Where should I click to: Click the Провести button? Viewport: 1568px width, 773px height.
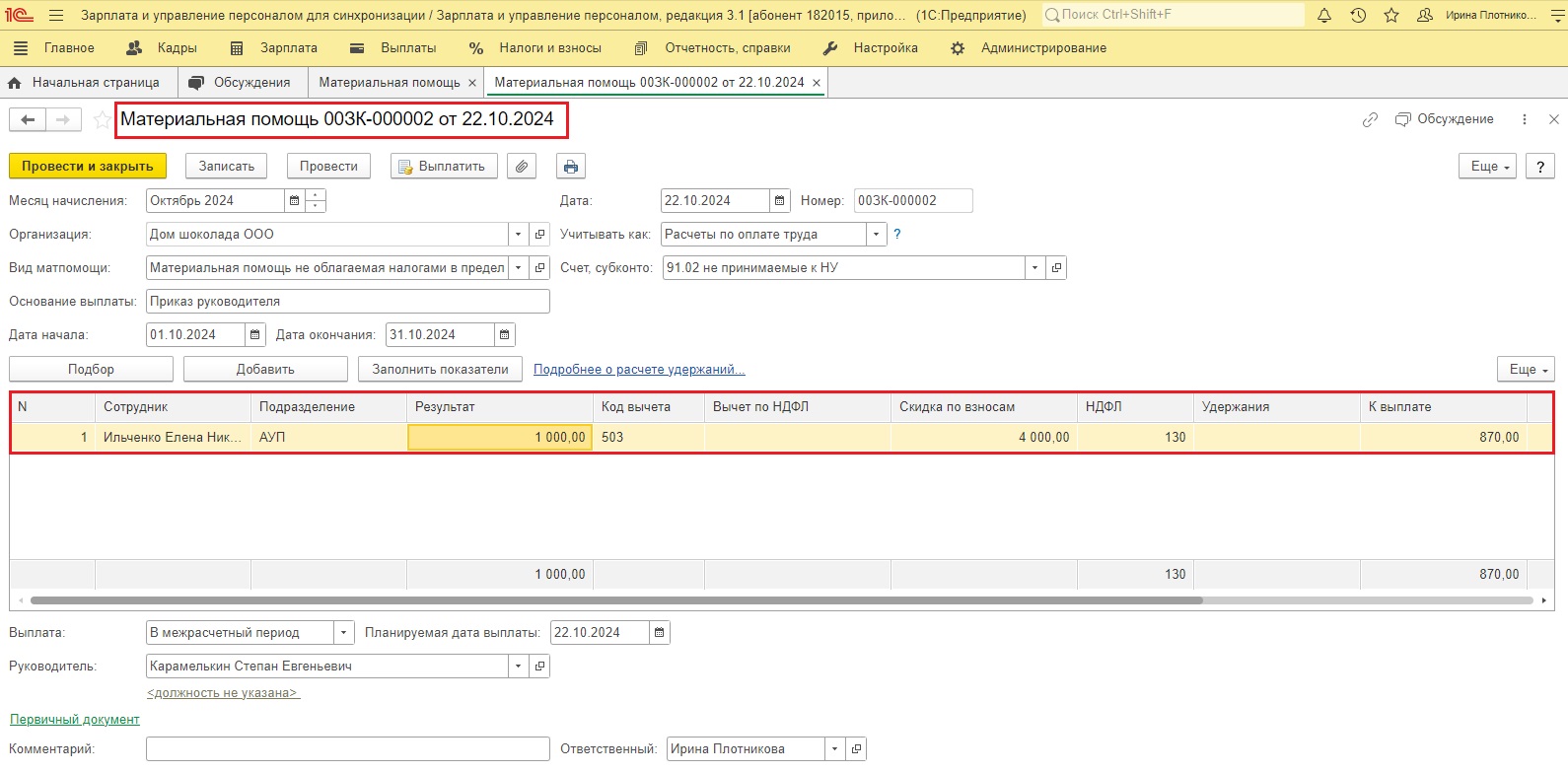[328, 167]
